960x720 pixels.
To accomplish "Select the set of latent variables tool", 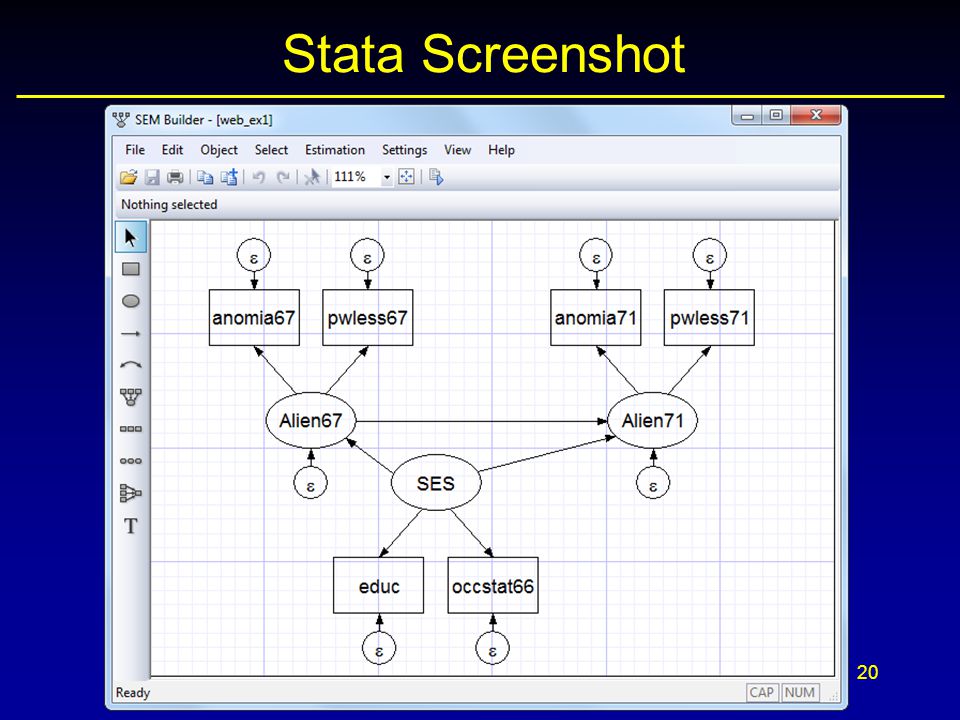I will click(x=130, y=461).
